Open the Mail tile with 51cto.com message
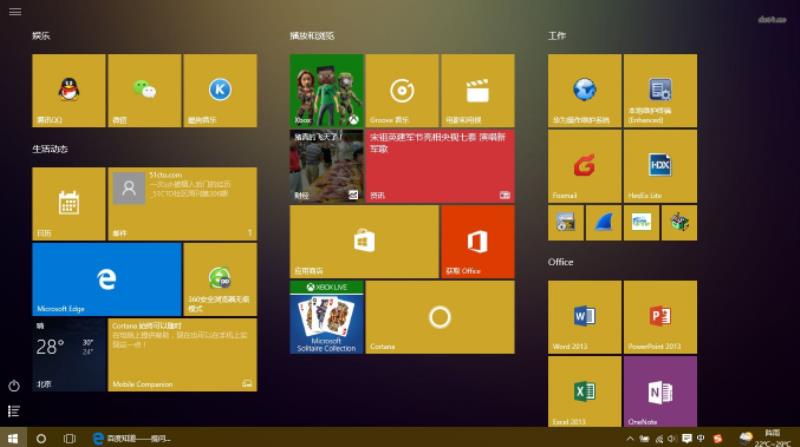 click(182, 204)
